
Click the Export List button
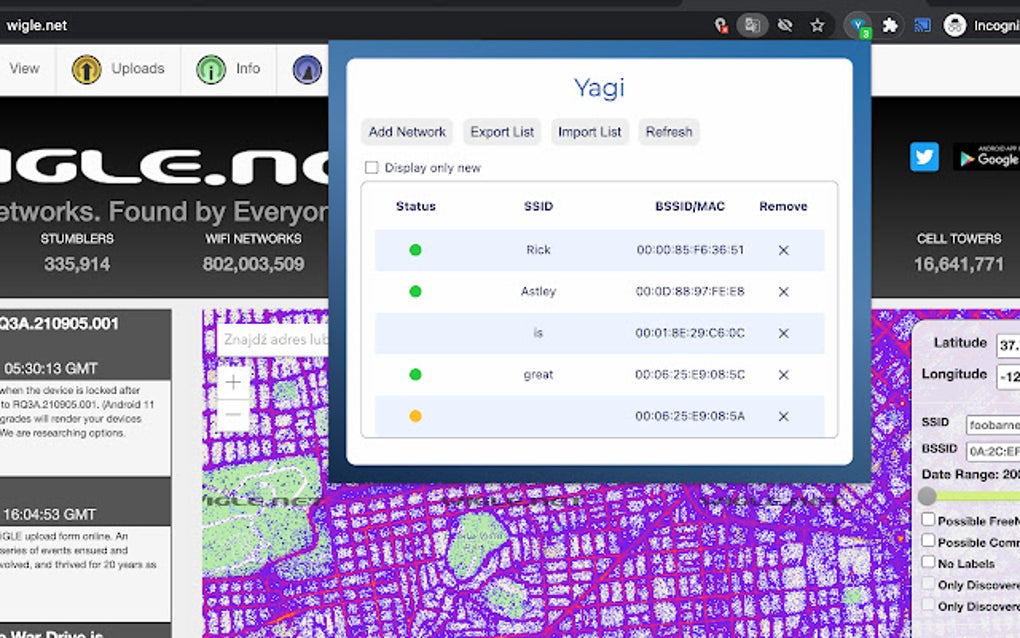click(502, 132)
